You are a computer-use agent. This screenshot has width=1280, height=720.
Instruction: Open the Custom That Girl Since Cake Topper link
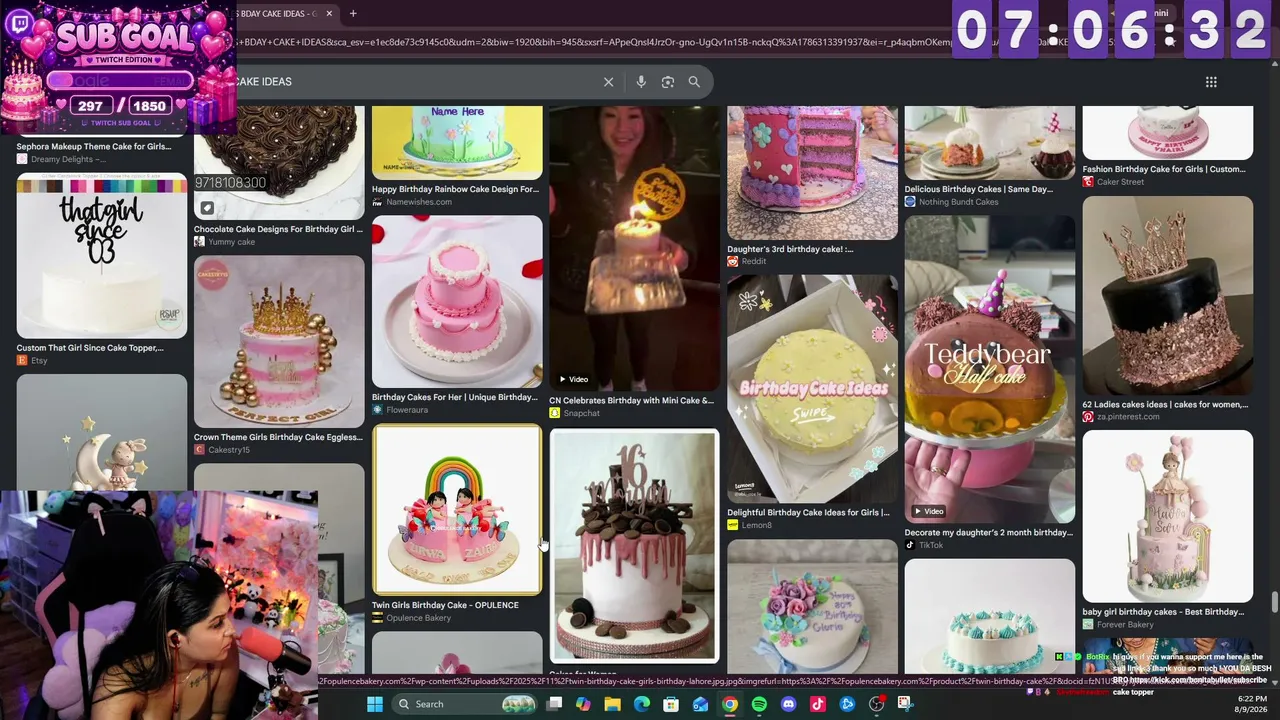(x=90, y=348)
